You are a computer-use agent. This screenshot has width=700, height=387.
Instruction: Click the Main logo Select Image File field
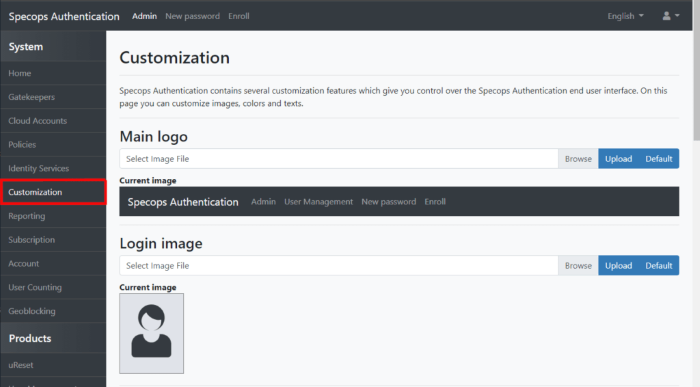(338, 158)
